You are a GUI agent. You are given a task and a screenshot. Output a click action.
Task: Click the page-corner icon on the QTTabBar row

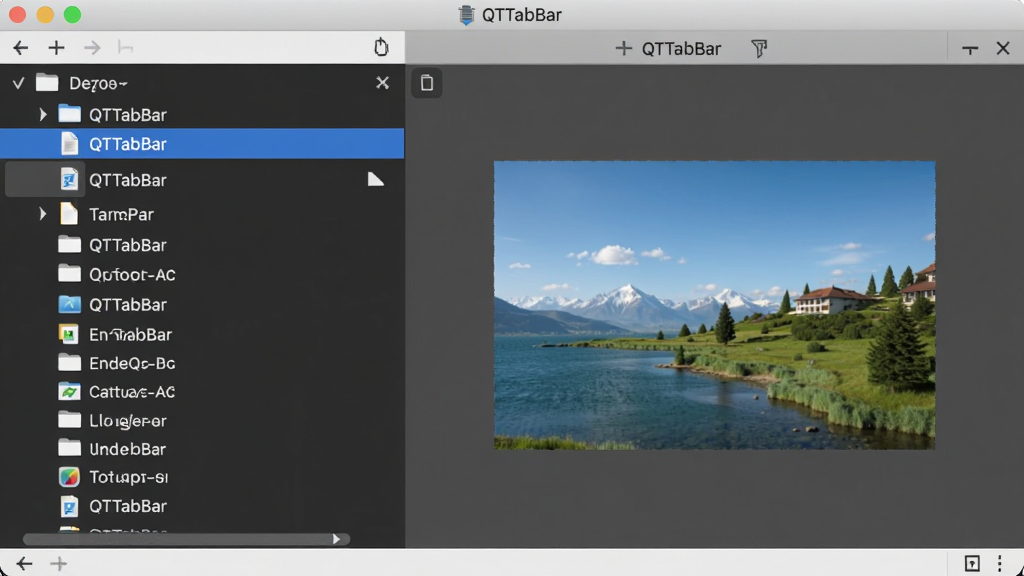point(376,180)
